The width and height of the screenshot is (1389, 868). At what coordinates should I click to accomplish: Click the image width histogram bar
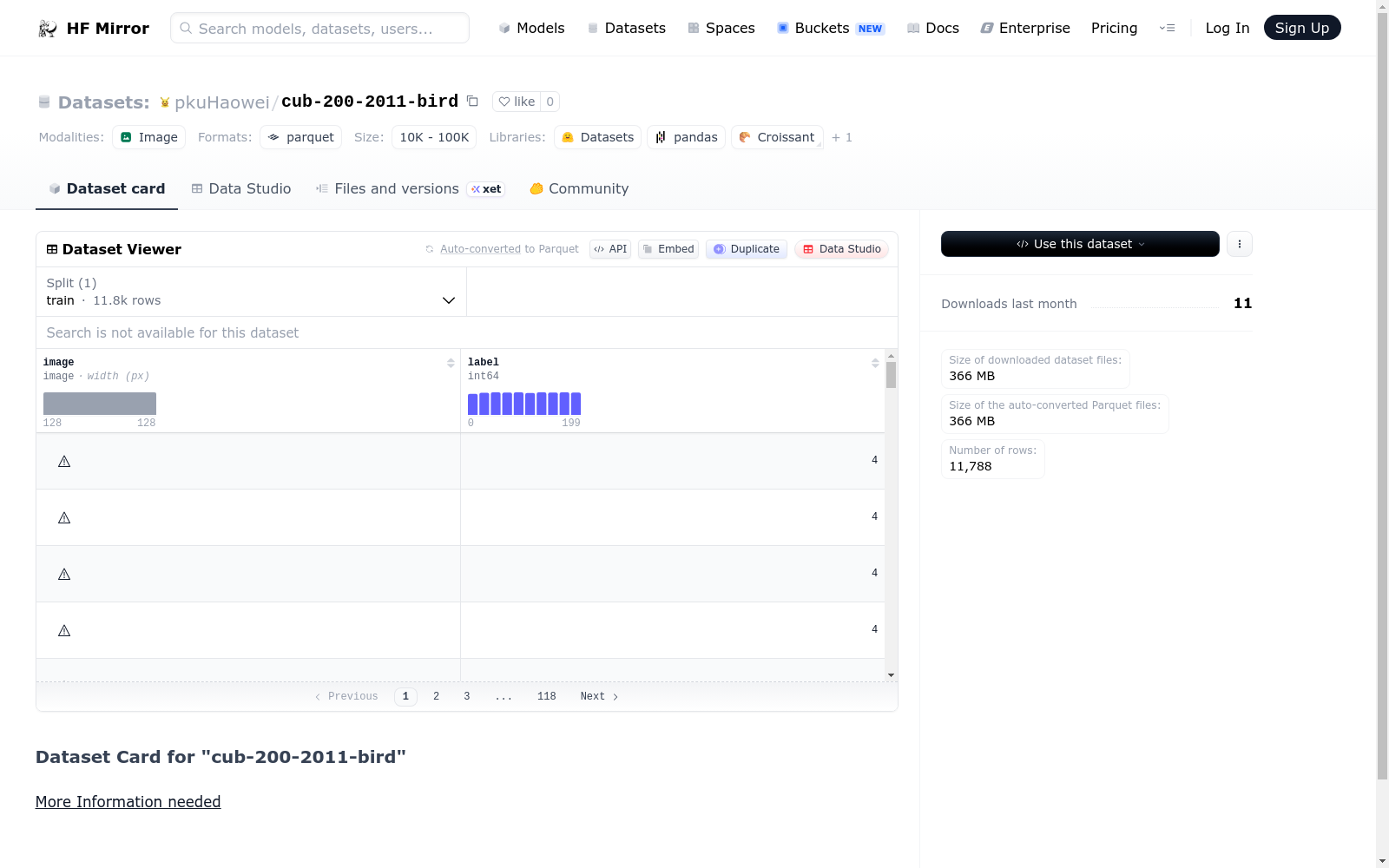click(100, 404)
